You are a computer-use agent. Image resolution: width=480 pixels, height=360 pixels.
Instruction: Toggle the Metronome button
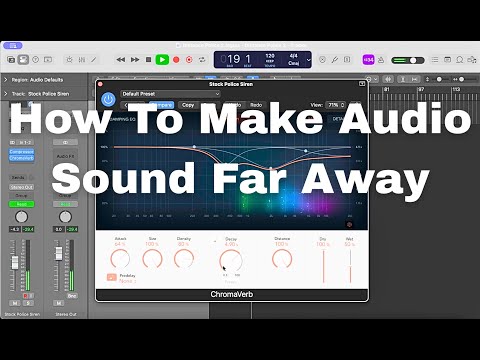381,60
